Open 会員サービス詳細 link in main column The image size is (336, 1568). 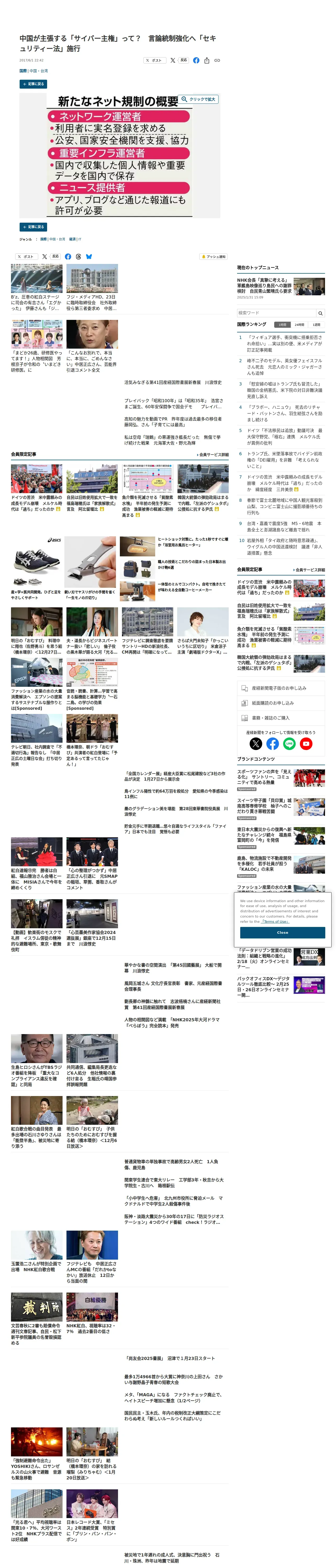[x=213, y=455]
